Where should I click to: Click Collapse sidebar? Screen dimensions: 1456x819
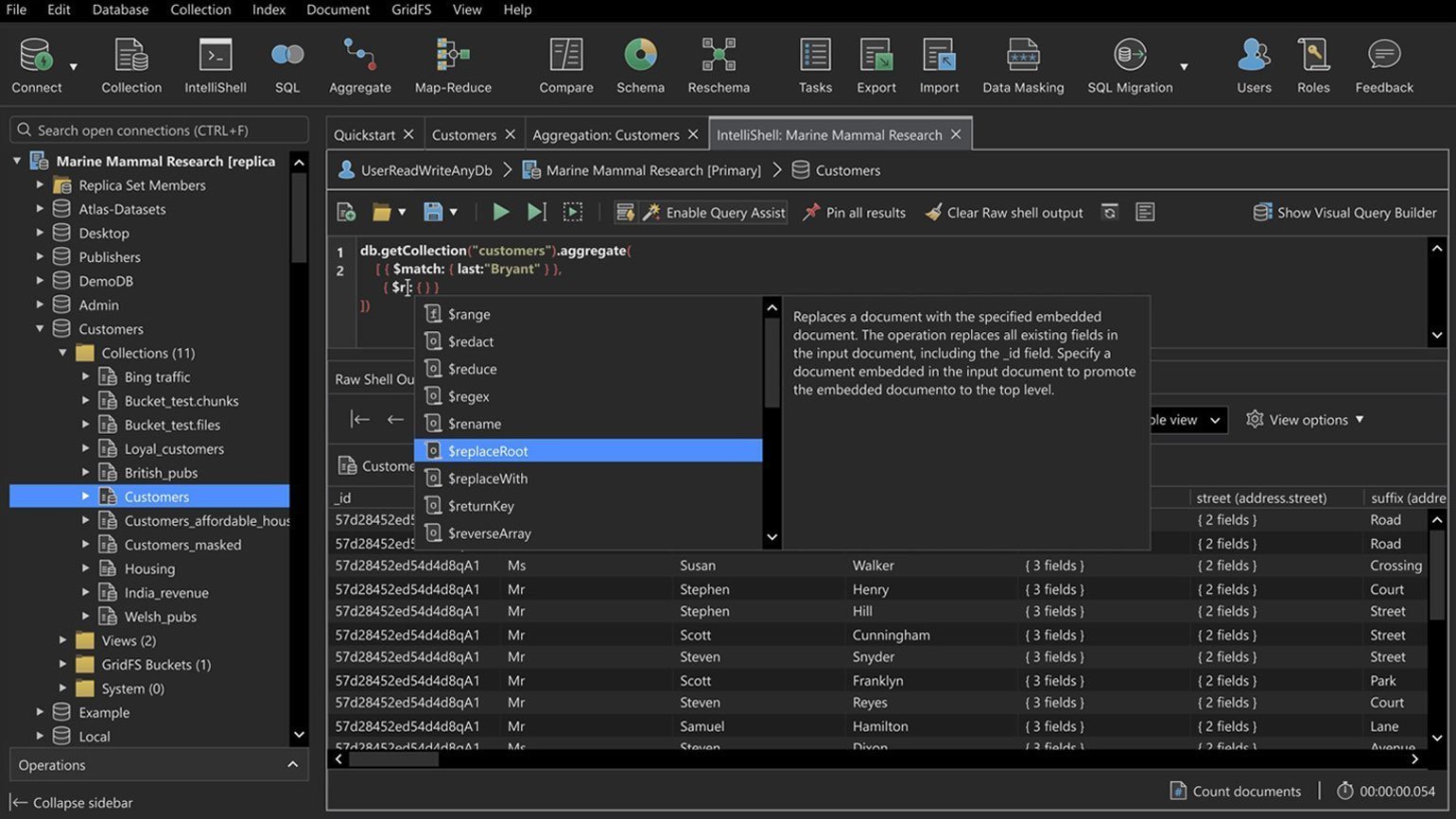[72, 803]
